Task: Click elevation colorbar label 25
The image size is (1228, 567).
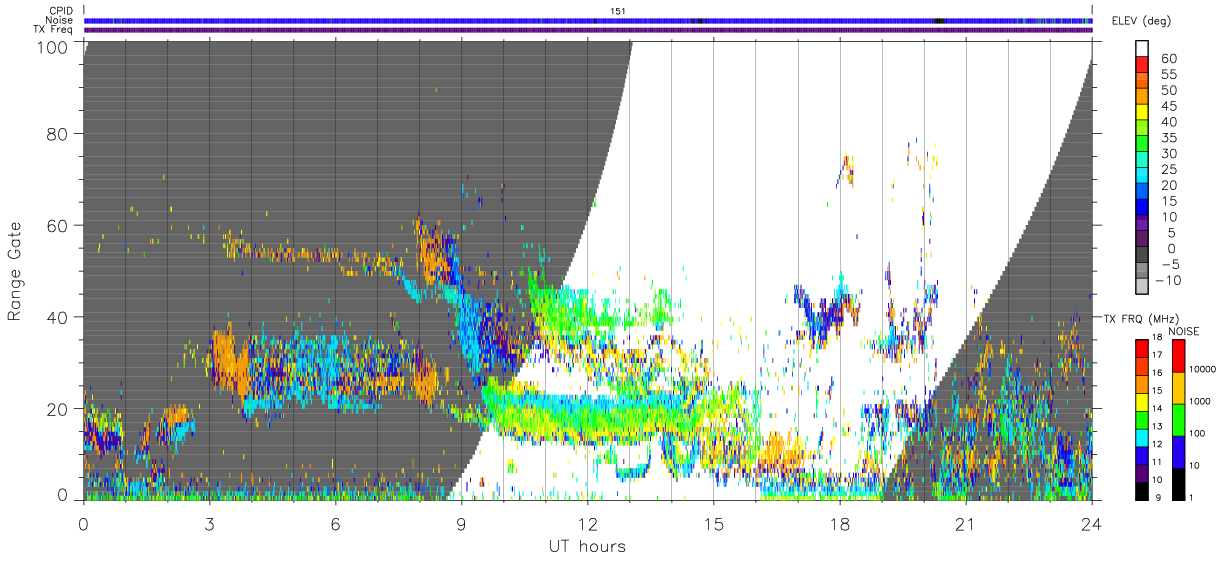Action: 1169,170
